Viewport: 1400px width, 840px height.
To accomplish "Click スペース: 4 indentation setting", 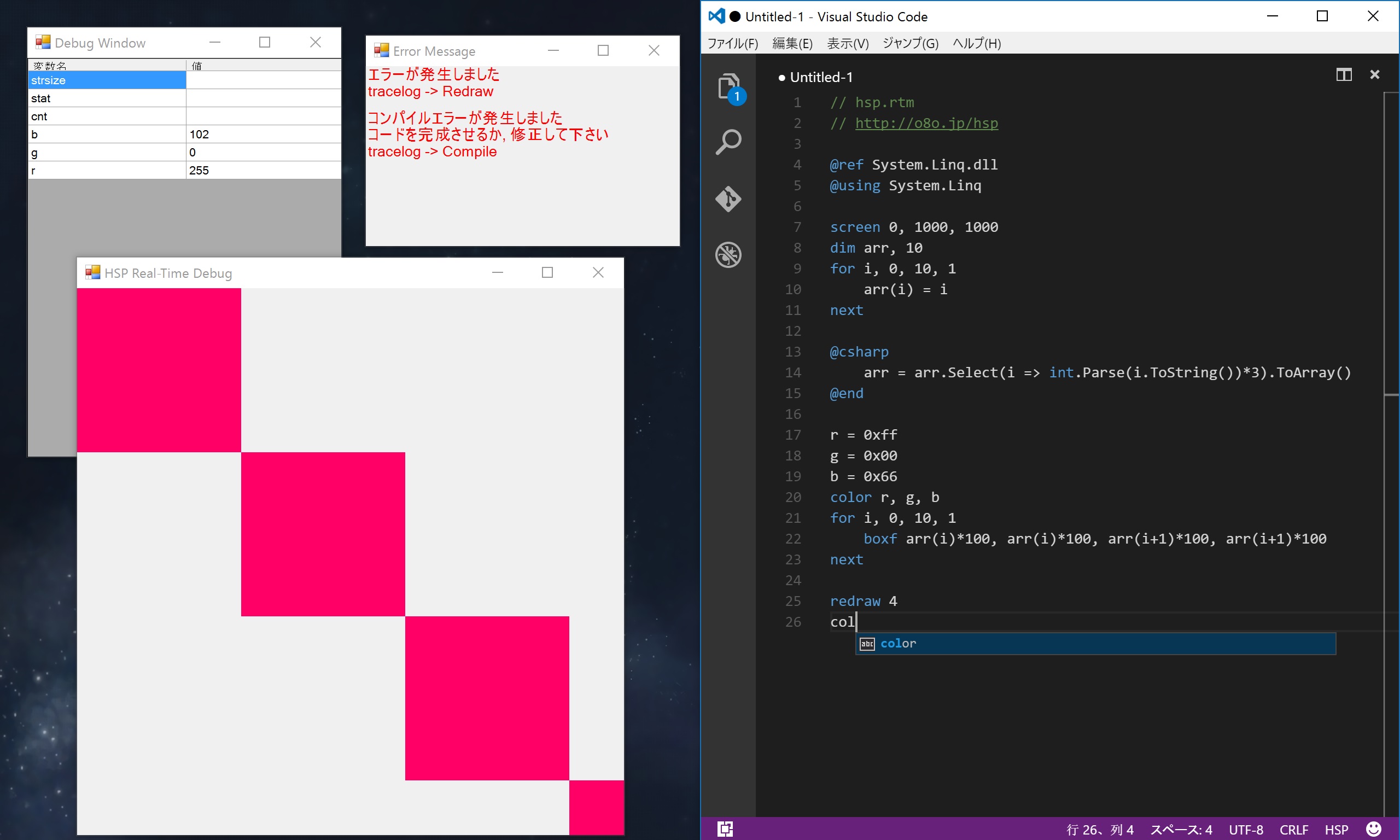I will click(x=1181, y=830).
